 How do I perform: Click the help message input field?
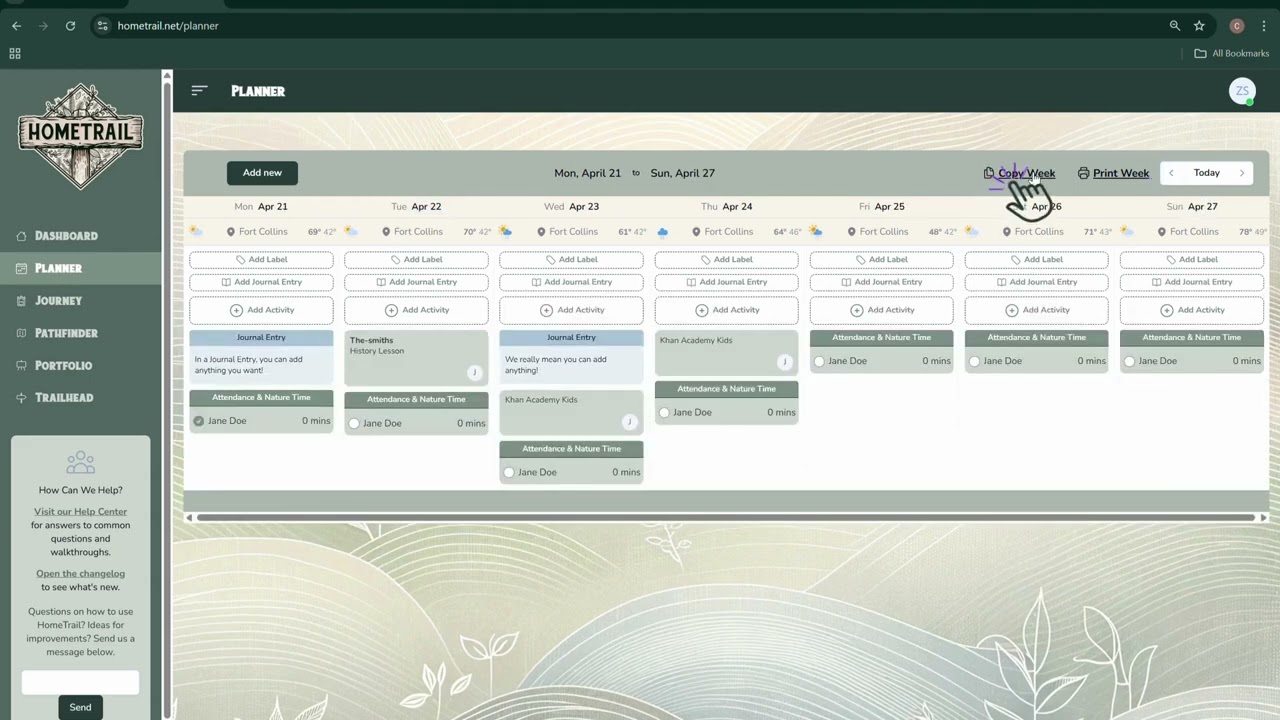click(80, 682)
